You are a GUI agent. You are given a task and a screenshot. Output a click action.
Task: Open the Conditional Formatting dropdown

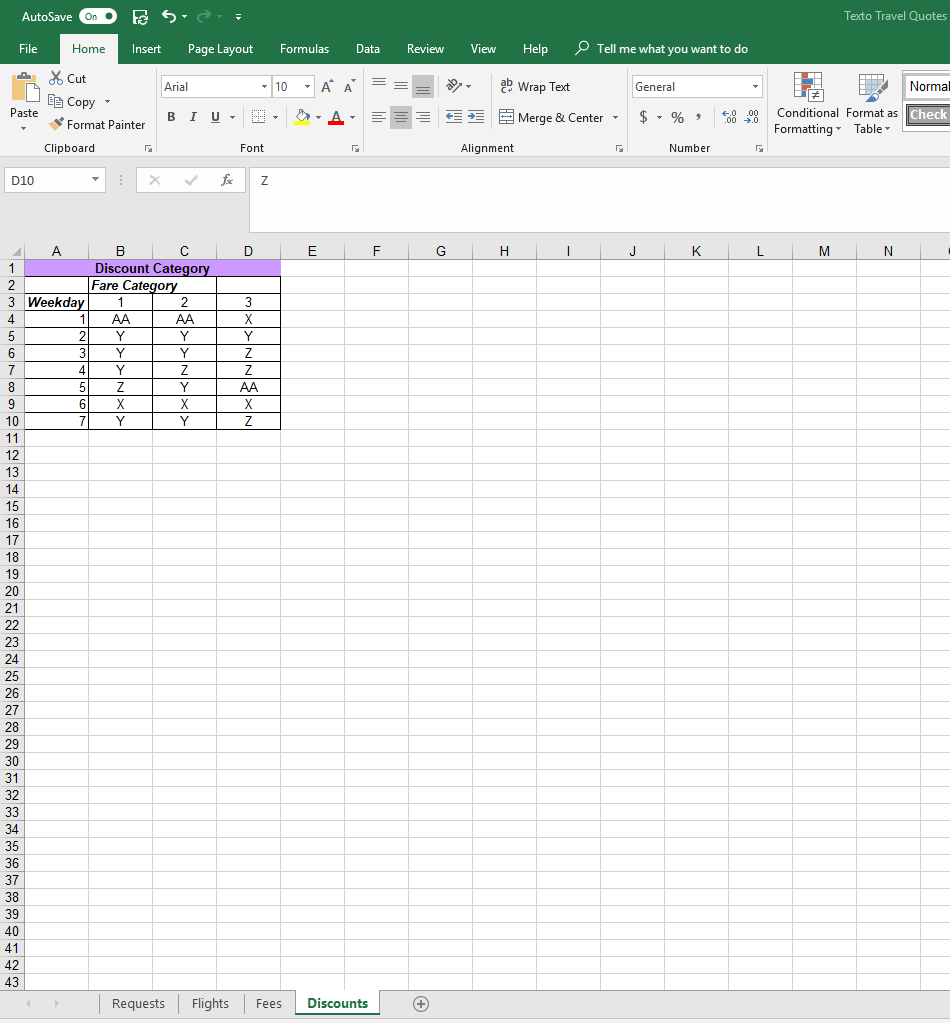click(807, 103)
